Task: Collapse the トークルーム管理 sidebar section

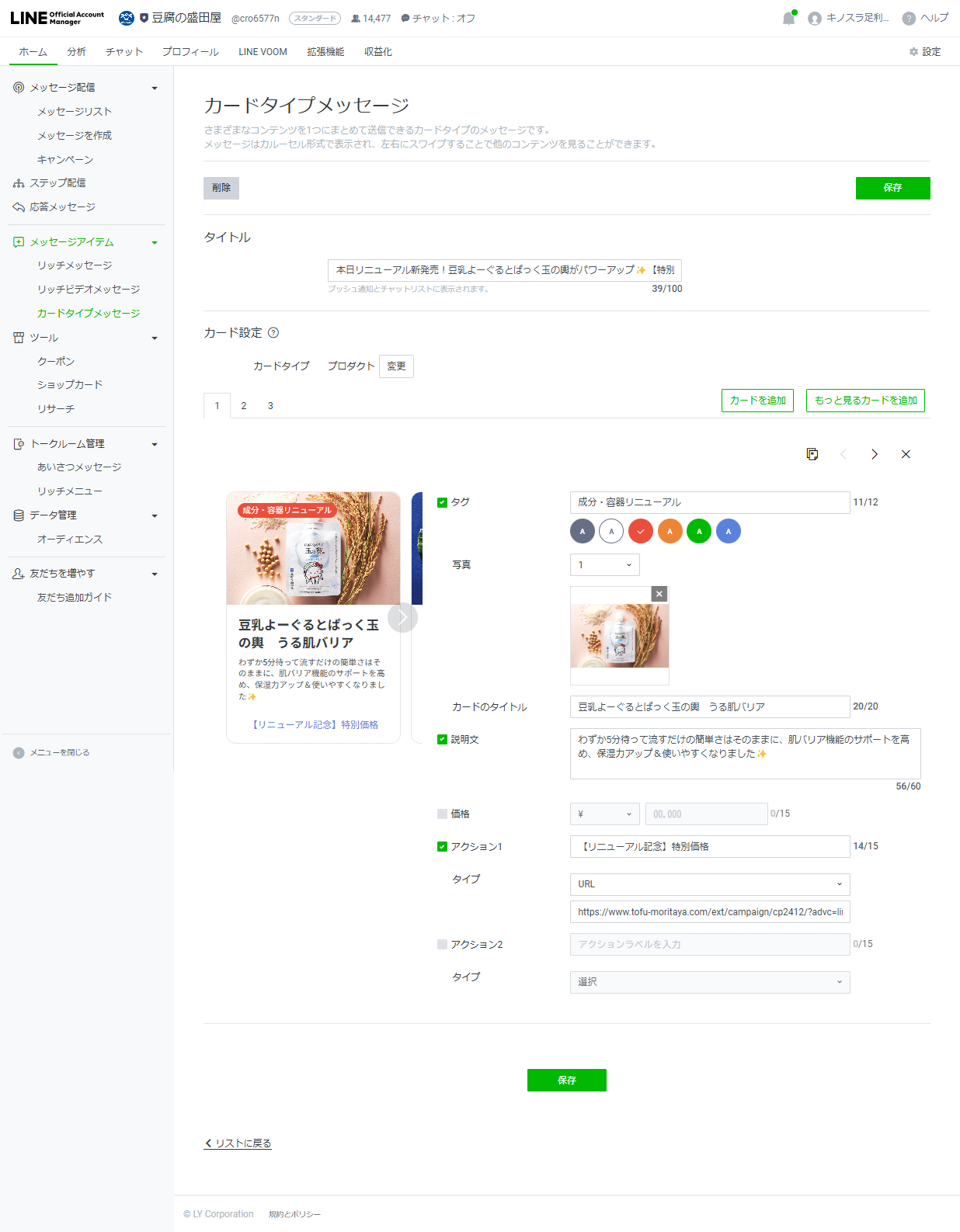Action: 155,445
